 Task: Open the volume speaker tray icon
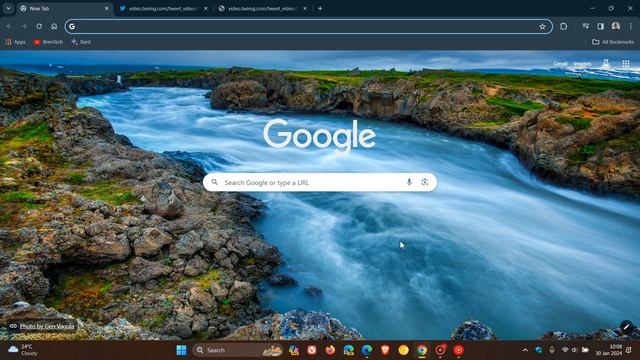coord(574,350)
